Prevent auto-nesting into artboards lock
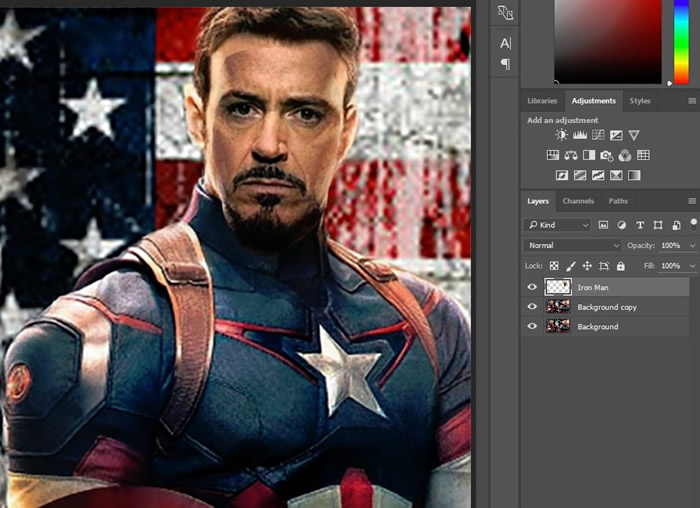This screenshot has width=700, height=508. (604, 266)
